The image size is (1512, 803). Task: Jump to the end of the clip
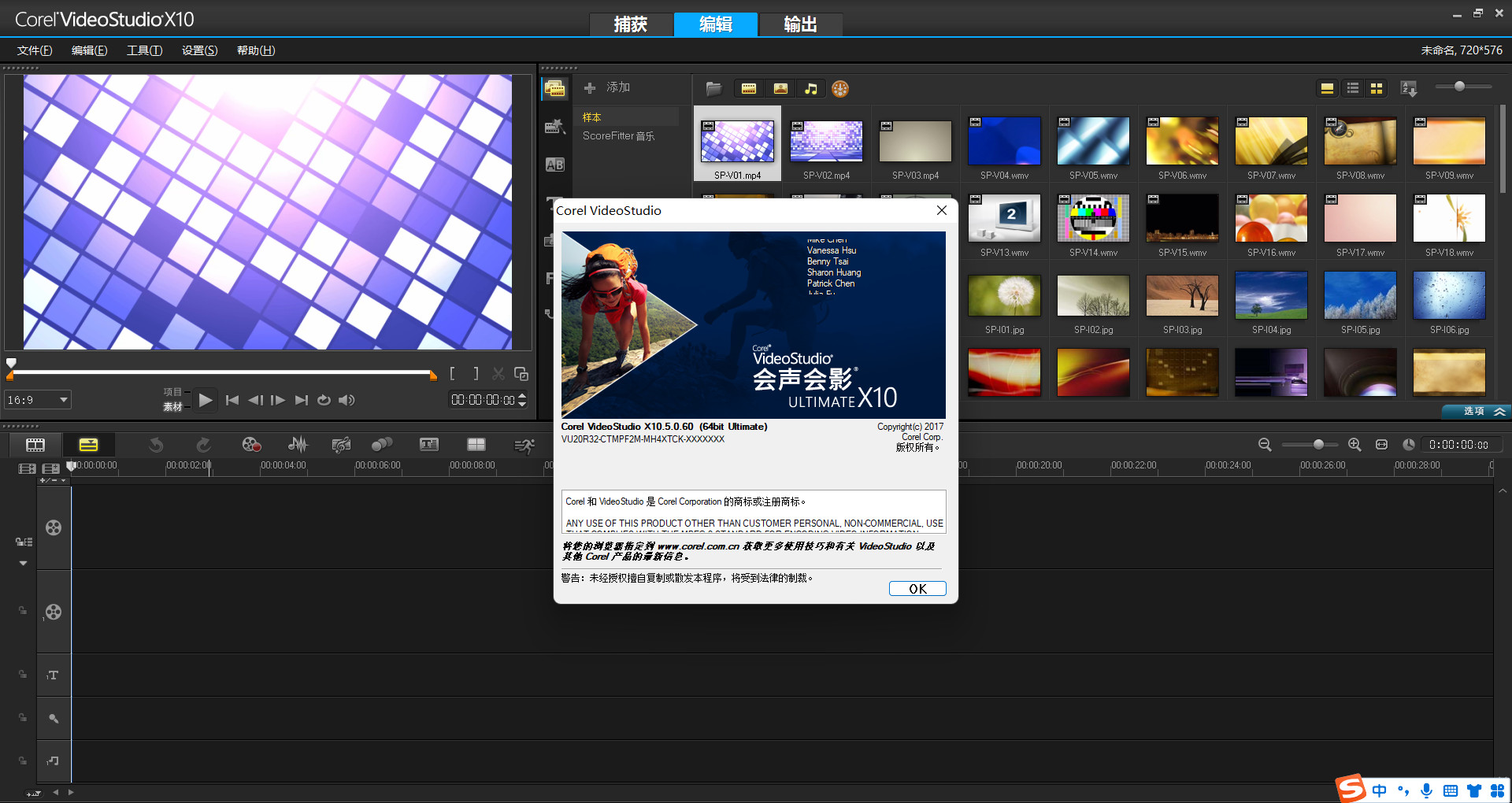point(301,400)
